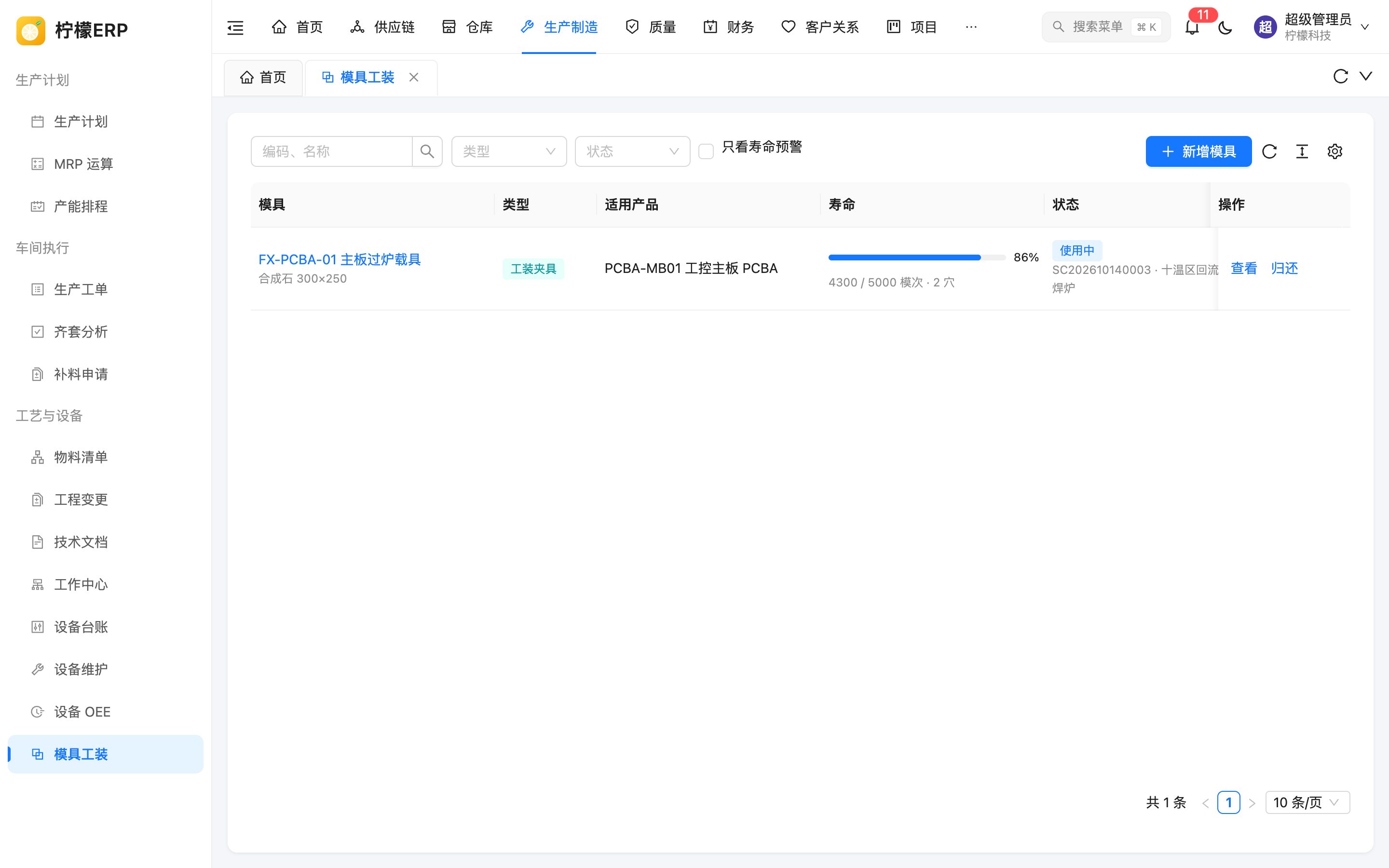Open the 类型 filter dropdown
Screen dimensions: 1389x868
pos(509,151)
